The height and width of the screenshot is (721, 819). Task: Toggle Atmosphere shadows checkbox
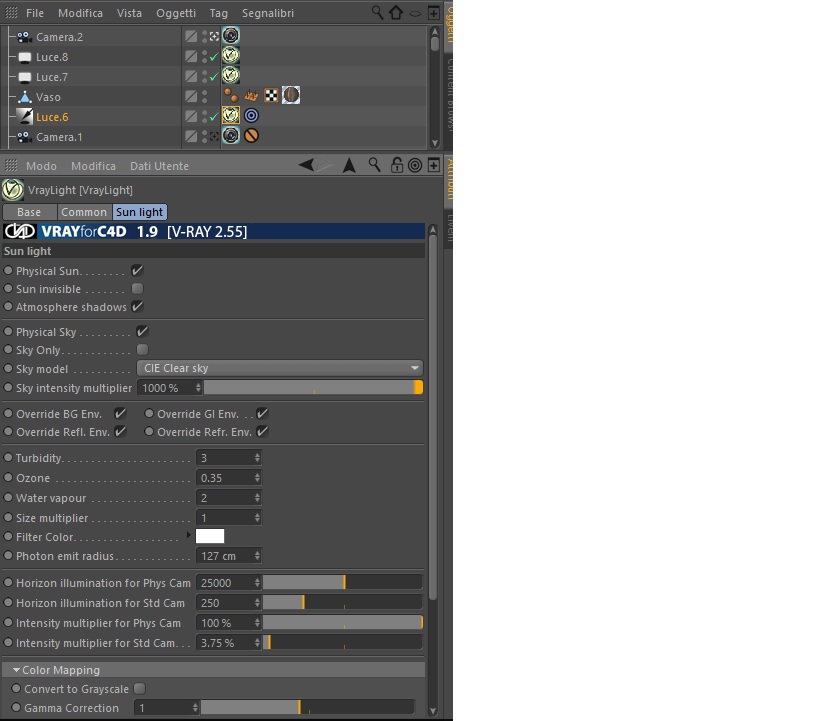pos(137,307)
